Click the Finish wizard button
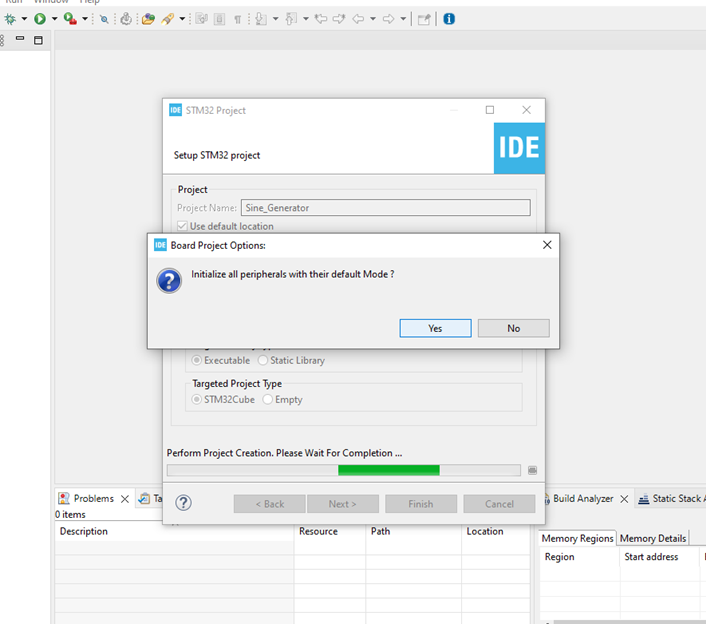 421,504
